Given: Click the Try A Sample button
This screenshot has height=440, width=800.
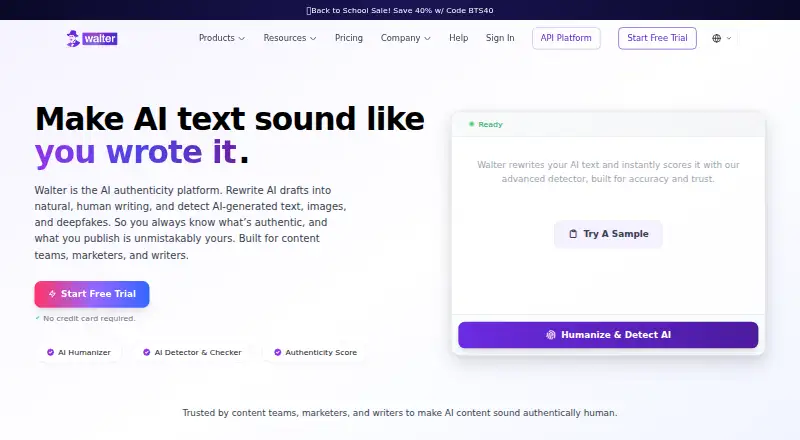Looking at the screenshot, I should [x=608, y=234].
